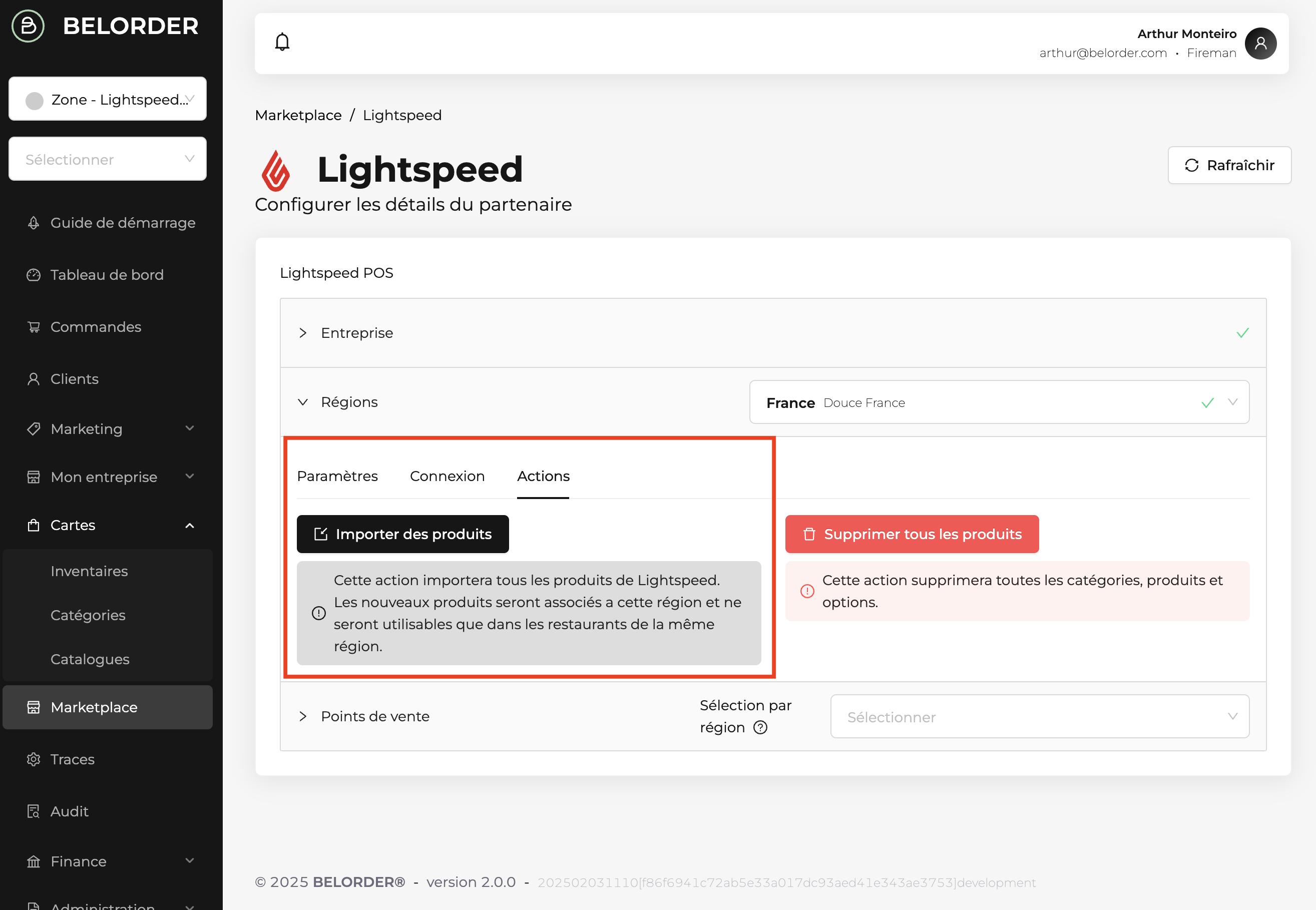This screenshot has width=1316, height=910.
Task: Click the person icon beside Clients
Action: click(x=34, y=379)
